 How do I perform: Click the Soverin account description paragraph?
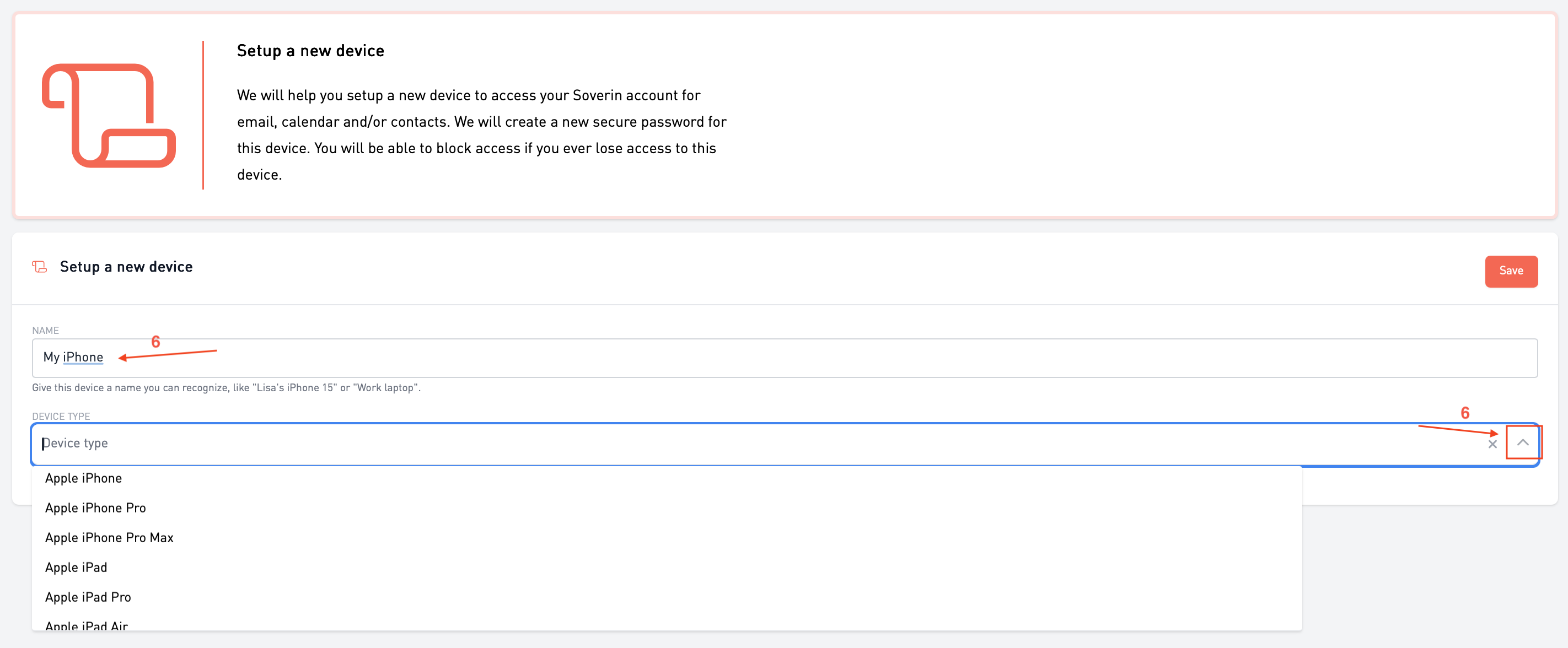tap(481, 135)
